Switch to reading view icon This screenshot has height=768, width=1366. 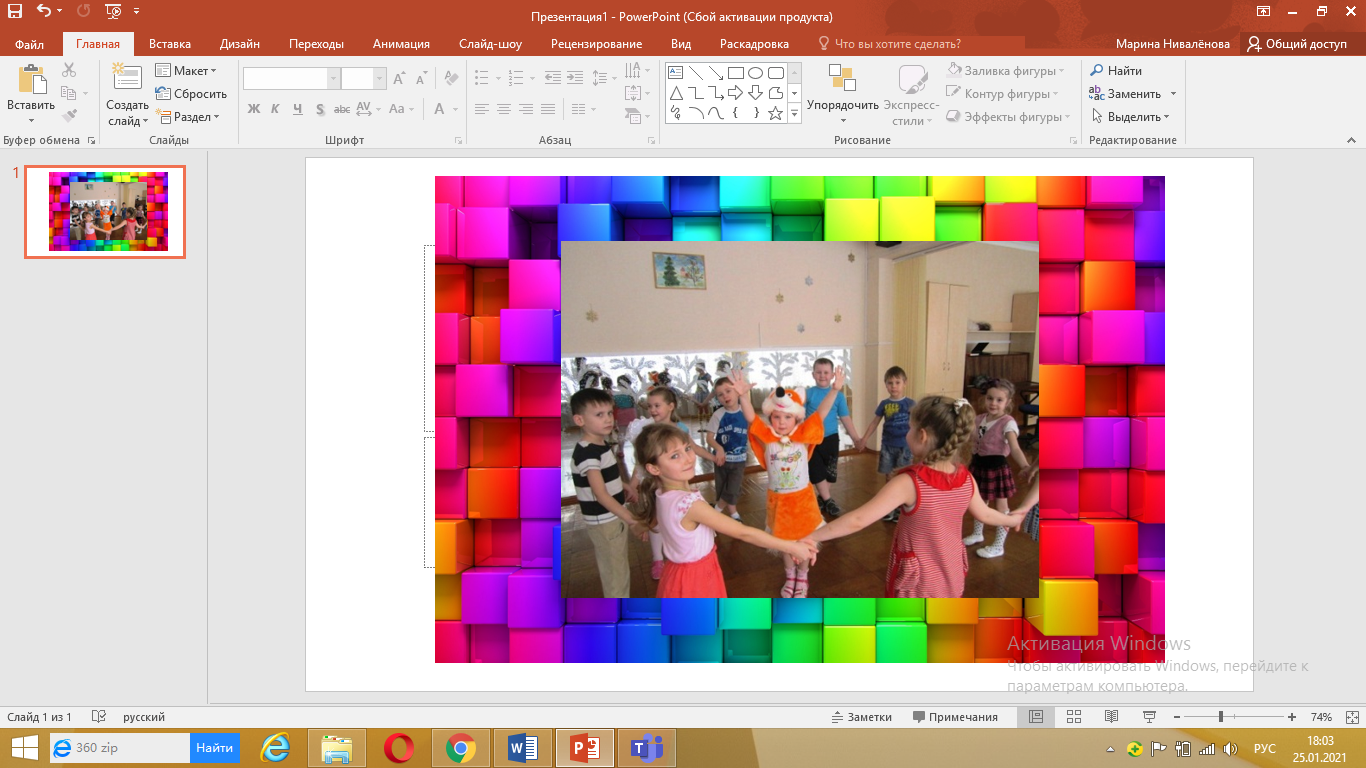pos(1111,717)
